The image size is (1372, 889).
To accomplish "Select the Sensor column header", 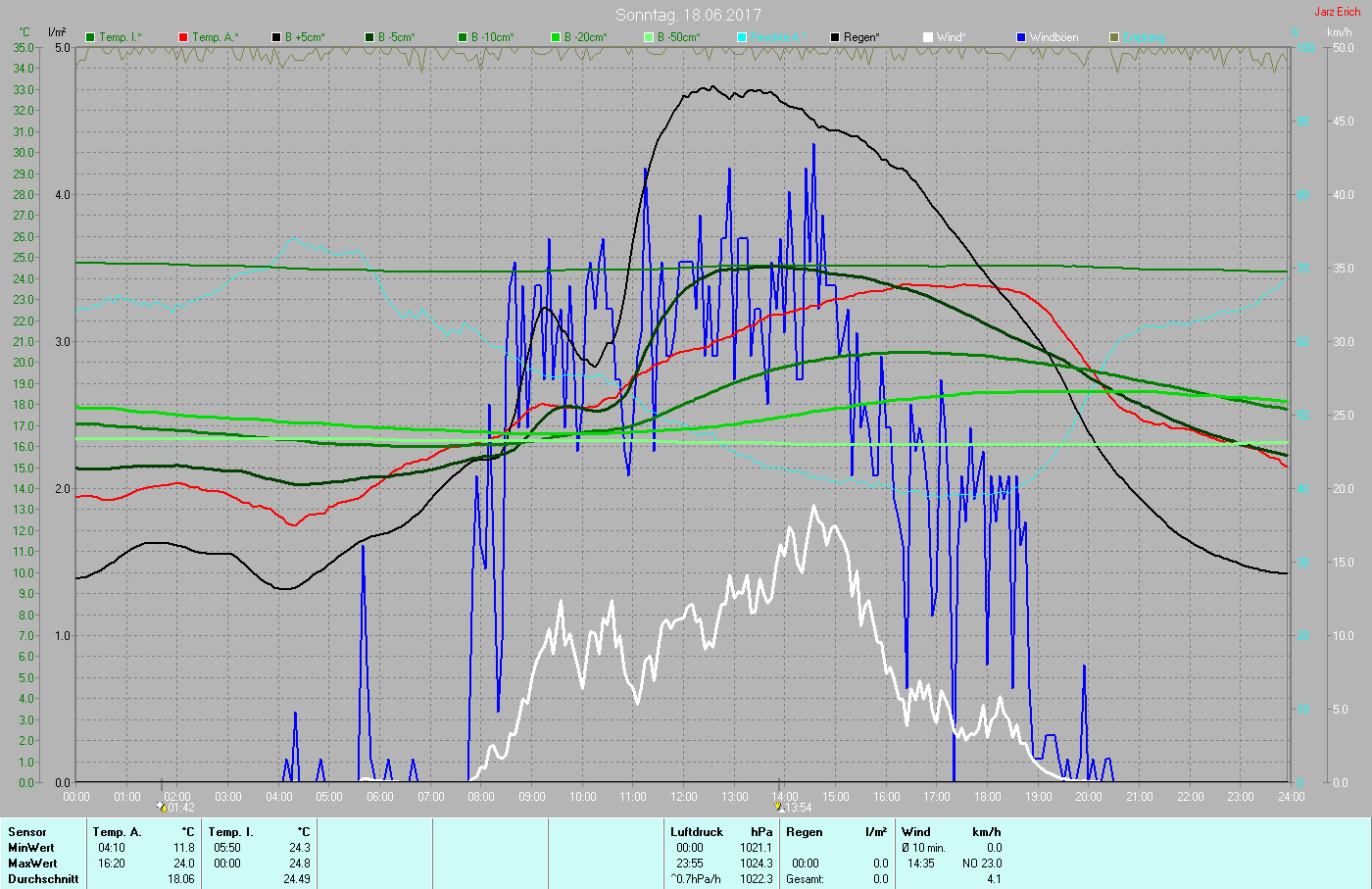I will [27, 832].
